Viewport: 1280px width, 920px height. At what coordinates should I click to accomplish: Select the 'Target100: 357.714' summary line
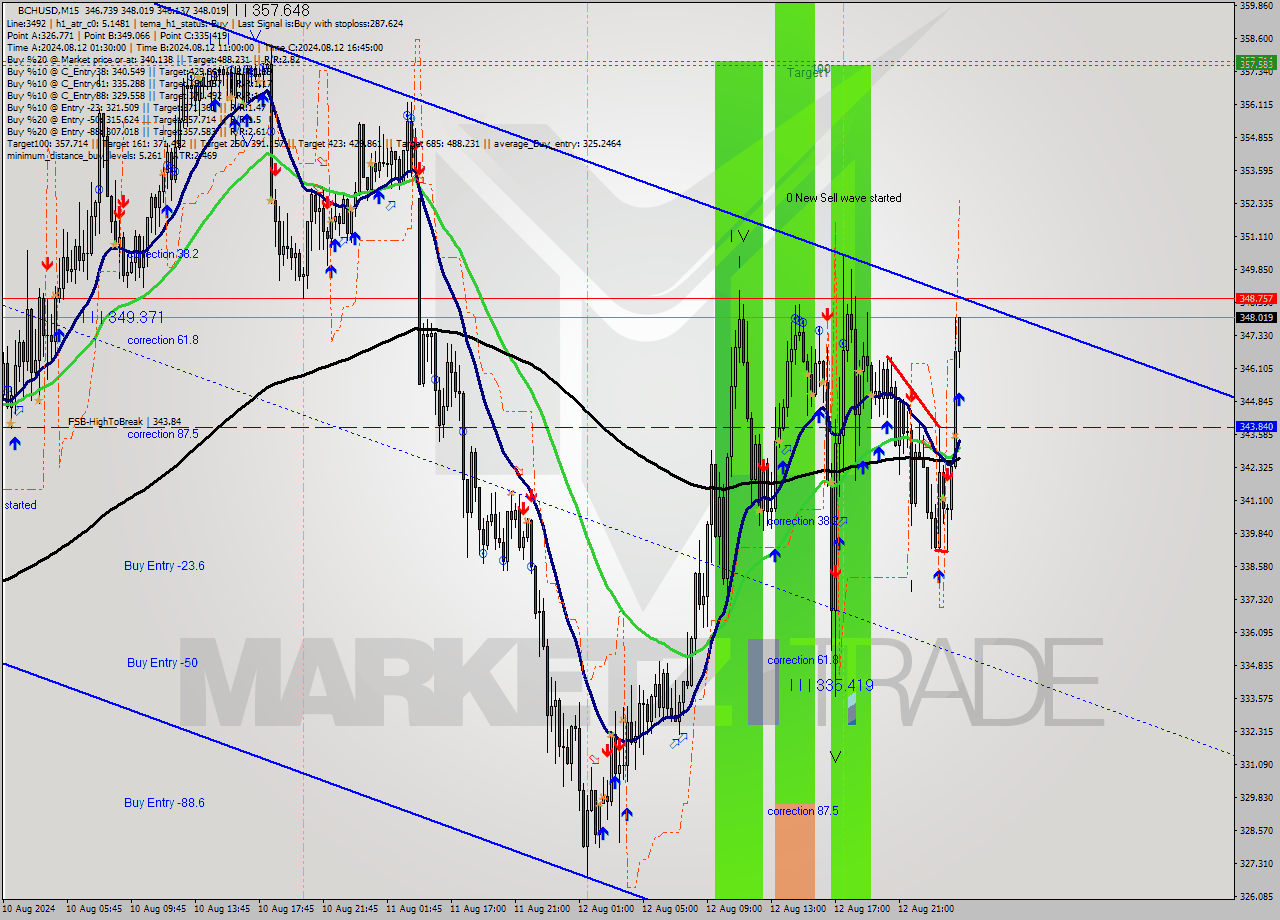click(x=313, y=143)
